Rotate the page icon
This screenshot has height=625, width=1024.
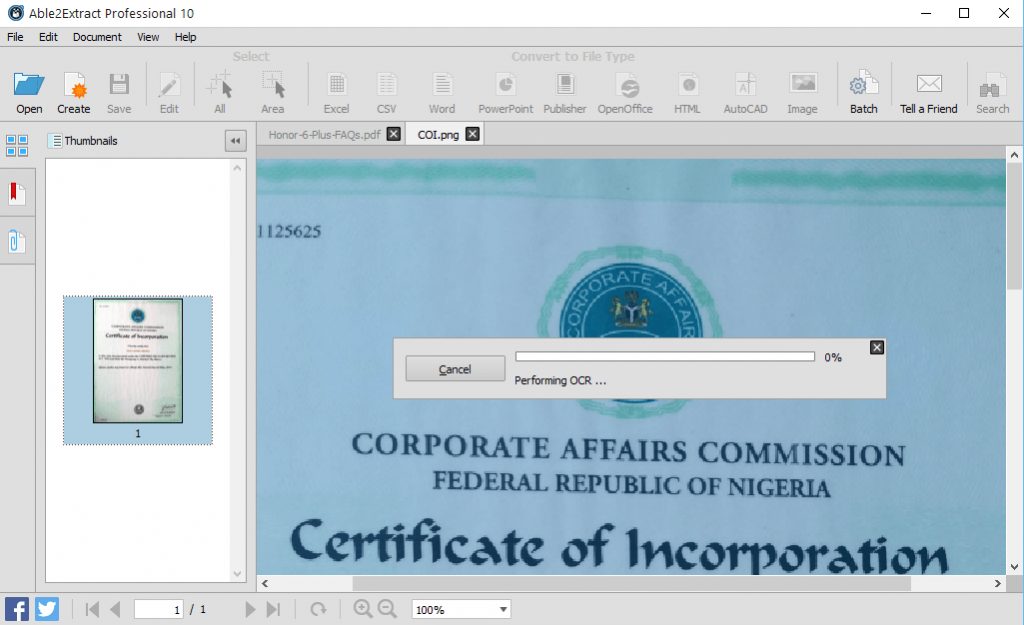(318, 609)
